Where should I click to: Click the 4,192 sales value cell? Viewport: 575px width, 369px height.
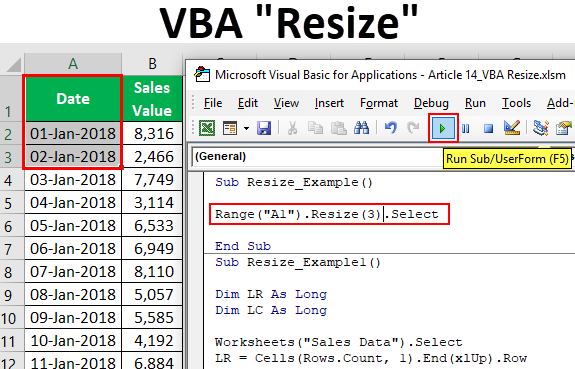pos(152,341)
